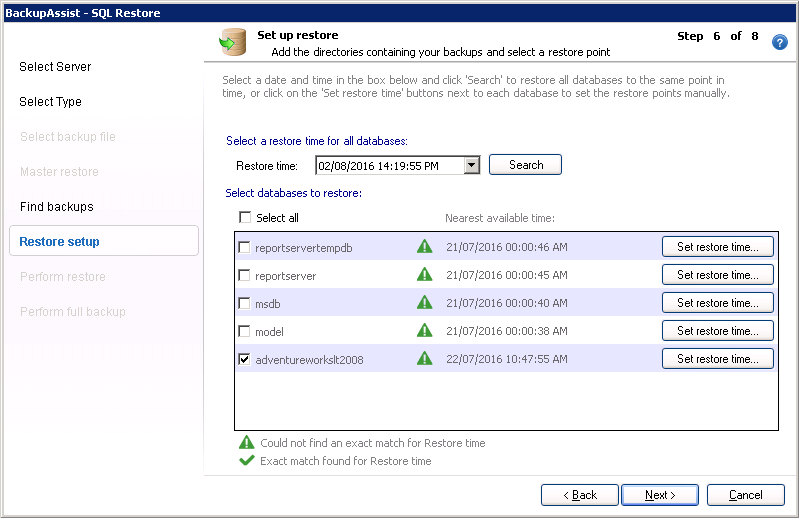Image resolution: width=799 pixels, height=518 pixels.
Task: Uncheck the adventureworkslt2008 database checkbox
Action: 245,359
